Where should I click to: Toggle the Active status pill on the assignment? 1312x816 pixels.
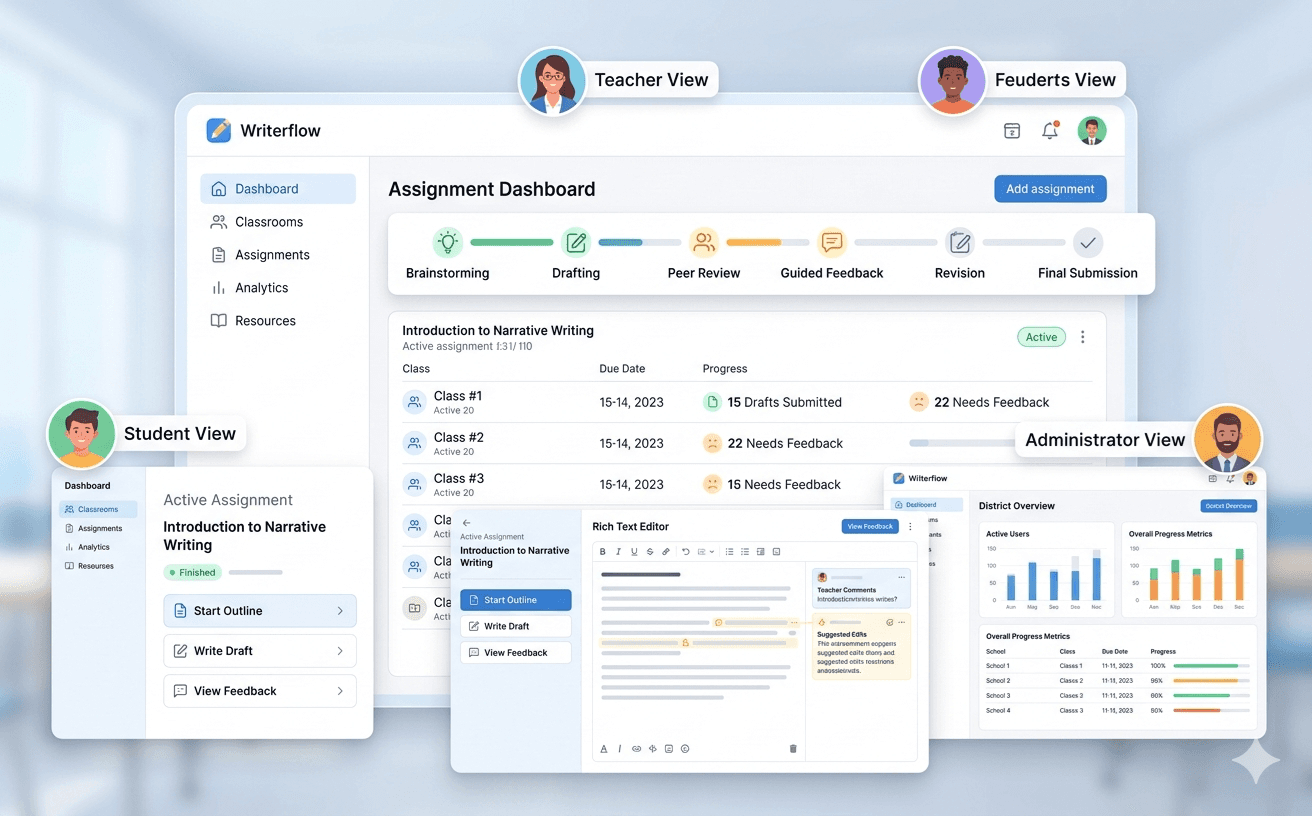click(x=1041, y=337)
